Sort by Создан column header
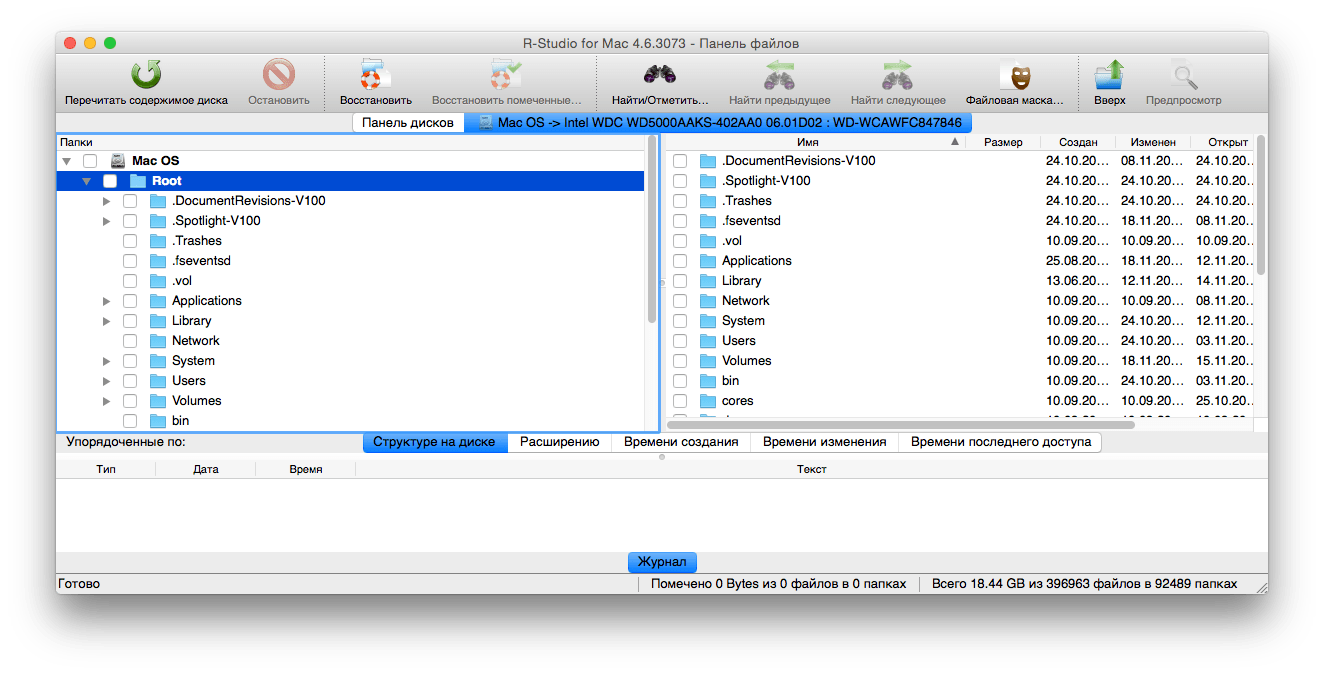Screen dimensions: 1324x674 1078,142
